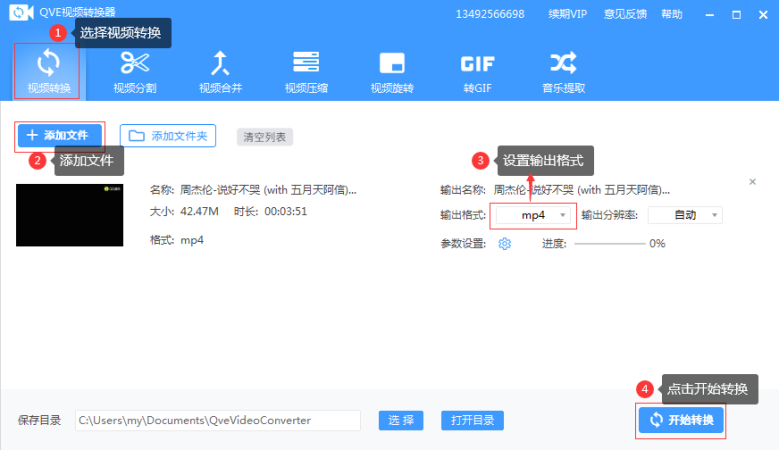Open the 视频分割 scissors tool
This screenshot has height=450, width=779.
[x=135, y=72]
